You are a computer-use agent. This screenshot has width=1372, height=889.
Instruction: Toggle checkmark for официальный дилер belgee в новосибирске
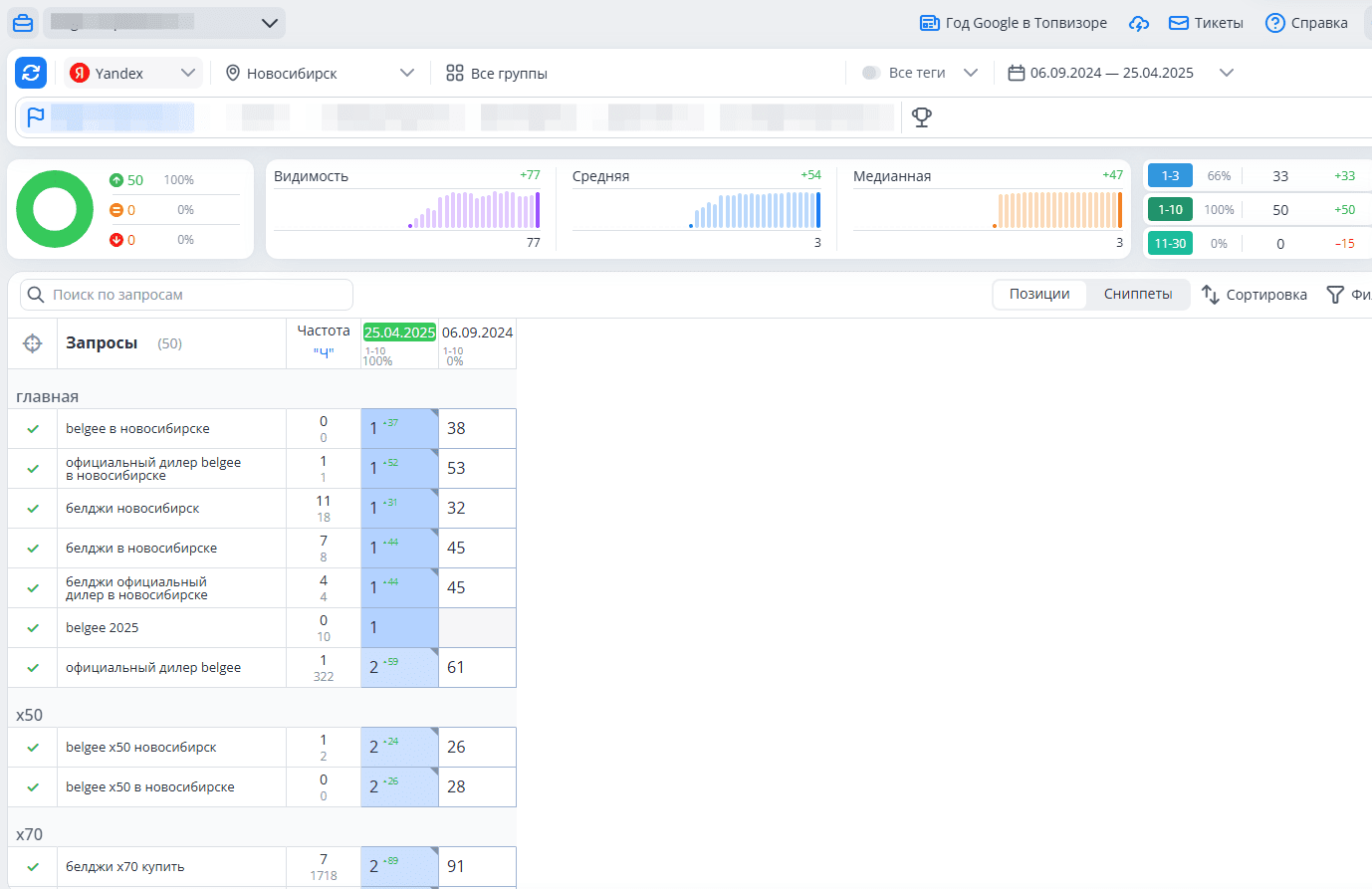coord(33,469)
